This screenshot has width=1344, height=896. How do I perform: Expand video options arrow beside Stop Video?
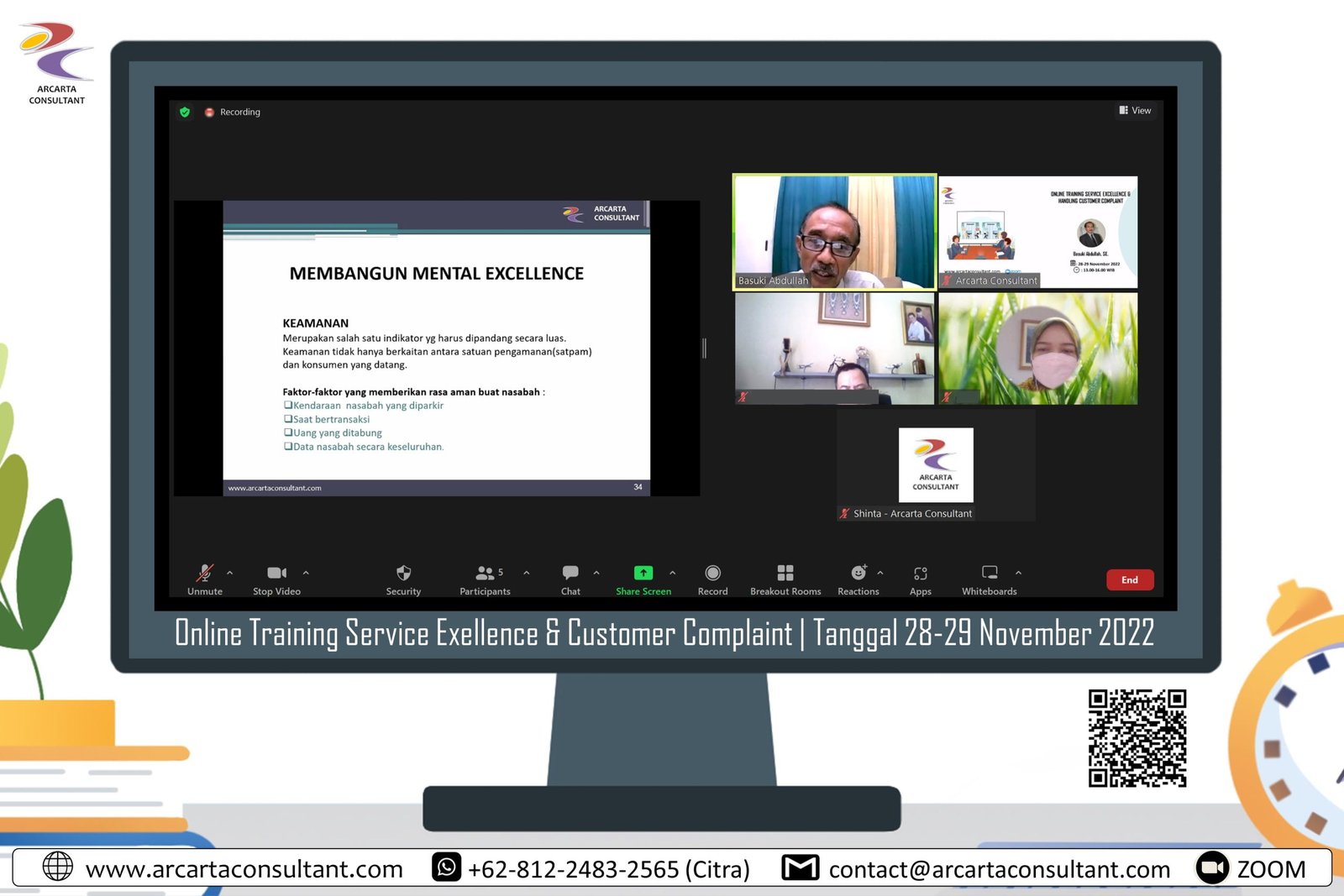point(306,573)
